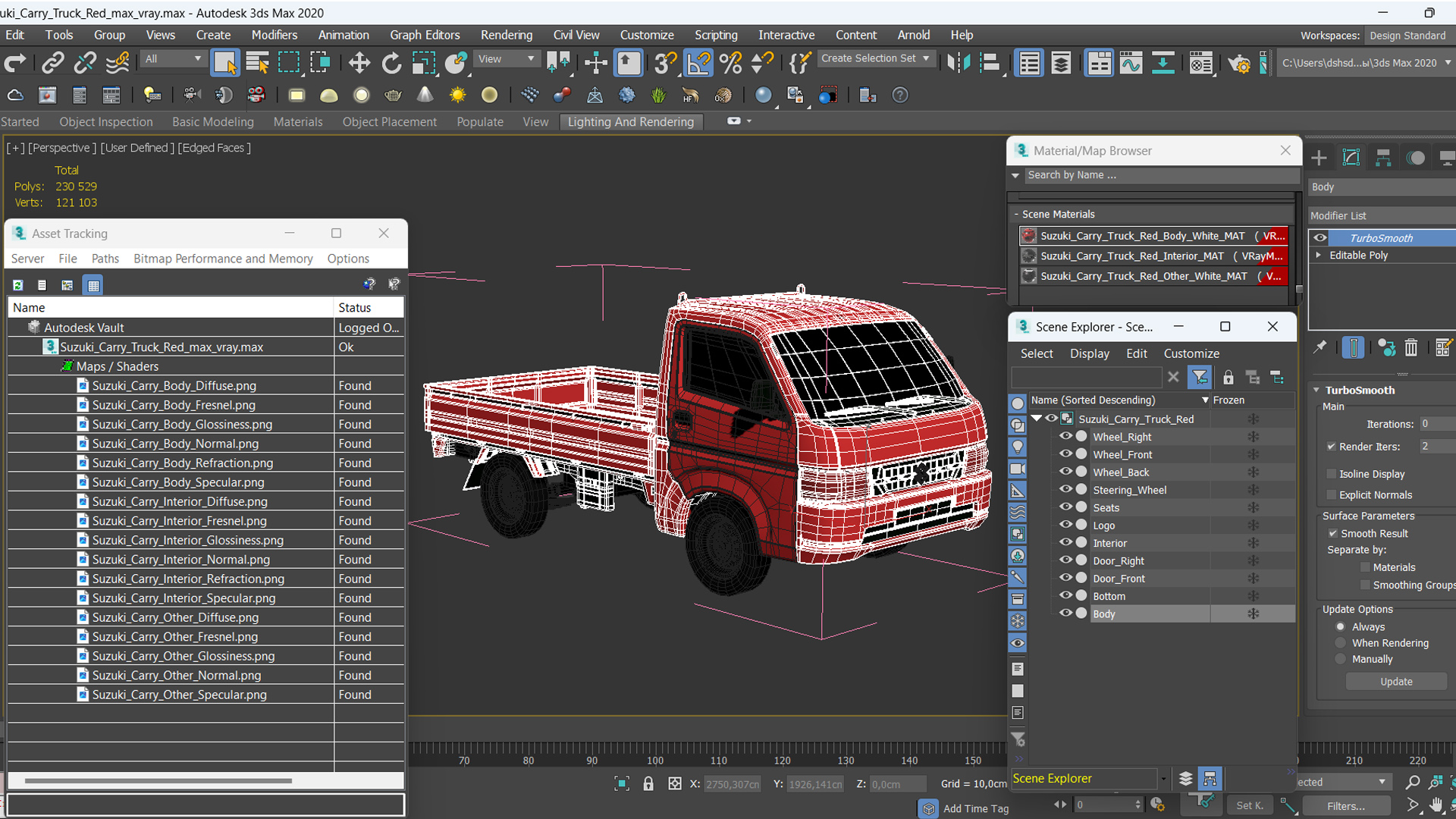Click the Asset Tracking horizontal scrollbar
The height and width of the screenshot is (819, 1456).
[158, 780]
